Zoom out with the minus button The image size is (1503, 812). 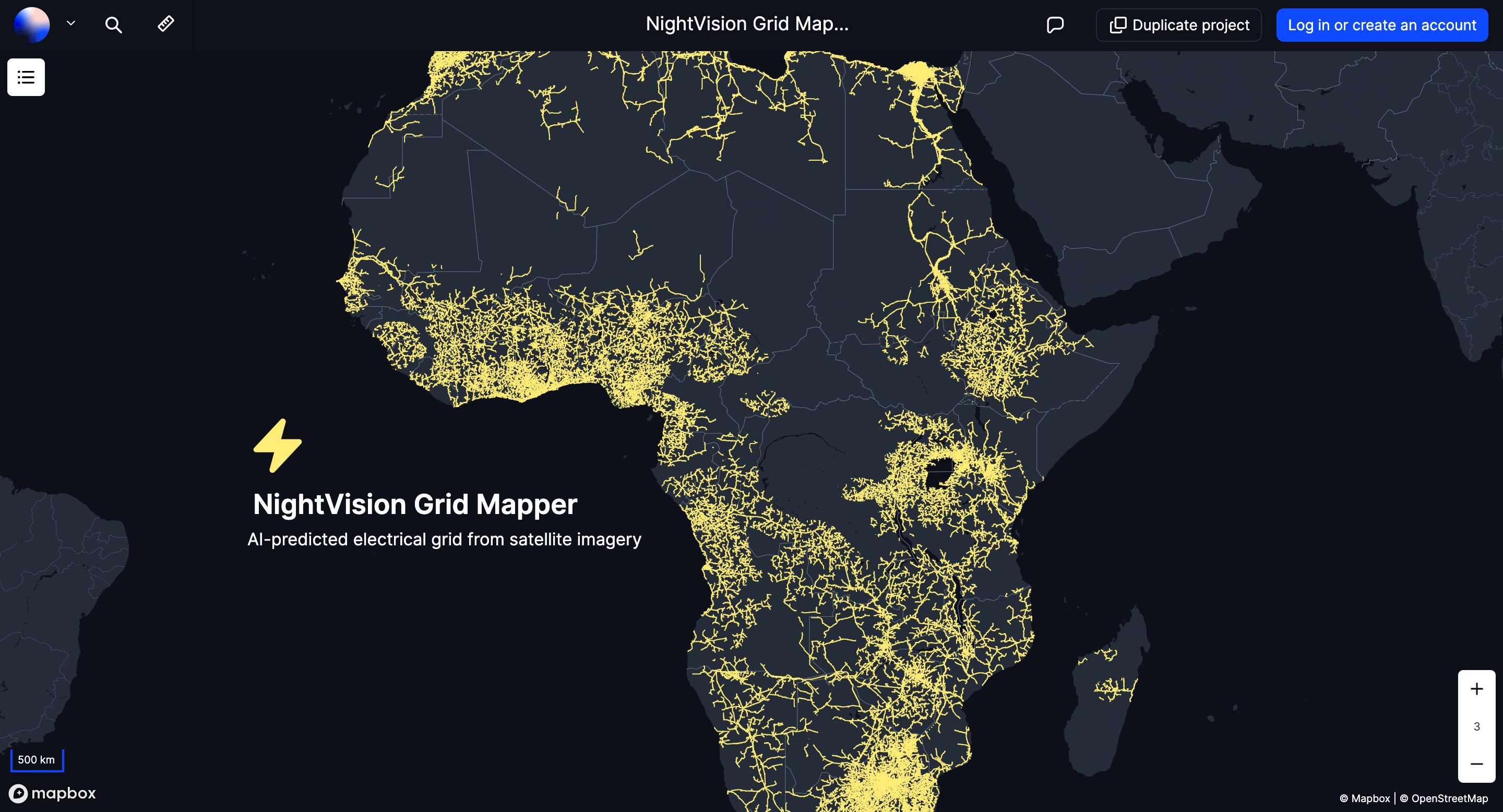[1476, 763]
